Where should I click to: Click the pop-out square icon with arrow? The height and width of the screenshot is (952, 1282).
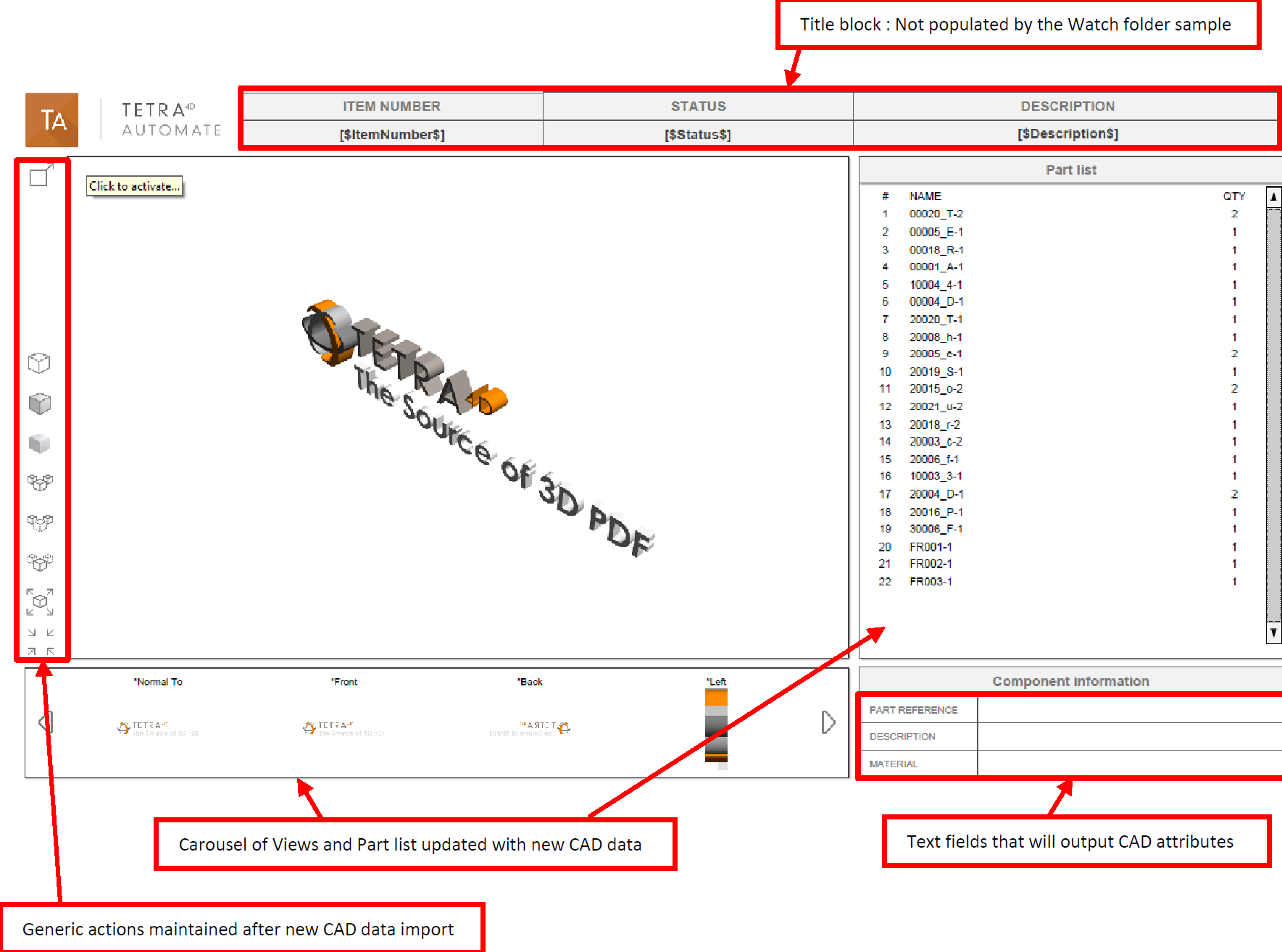[x=41, y=175]
